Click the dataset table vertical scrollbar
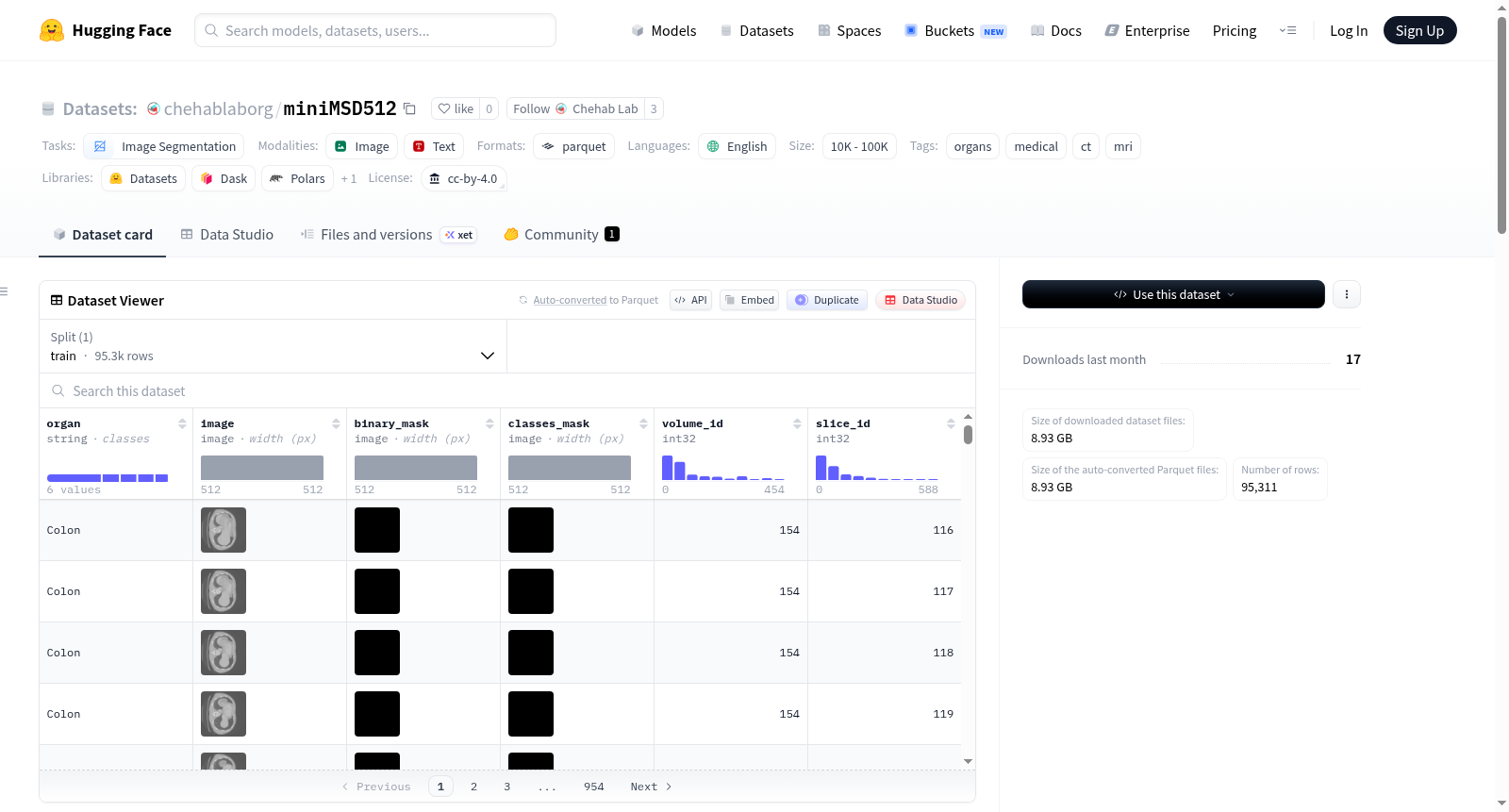This screenshot has width=1509, height=812. [x=968, y=435]
